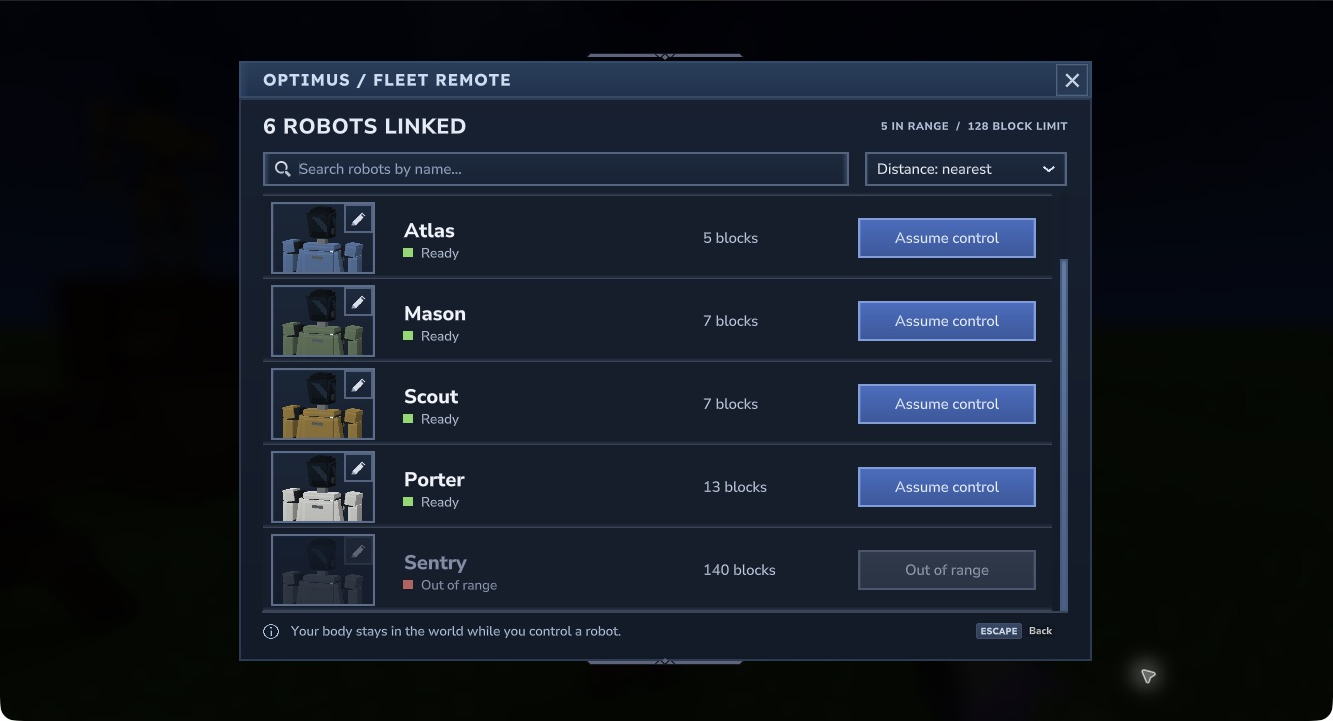Image resolution: width=1333 pixels, height=721 pixels.
Task: Select the white Porter robot thumbnail
Action: tap(323, 487)
